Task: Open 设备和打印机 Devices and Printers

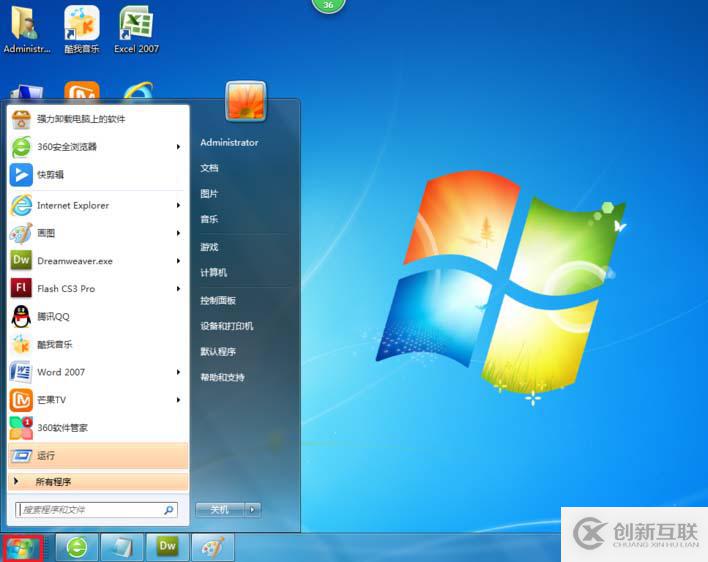Action: point(227,326)
